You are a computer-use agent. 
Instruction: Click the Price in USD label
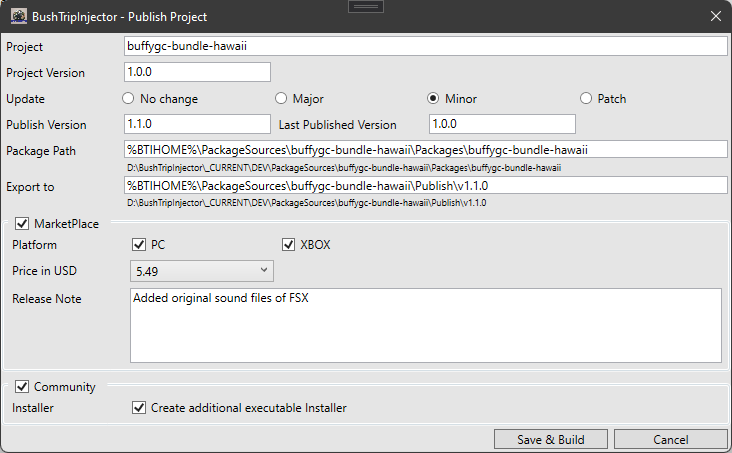[44, 271]
